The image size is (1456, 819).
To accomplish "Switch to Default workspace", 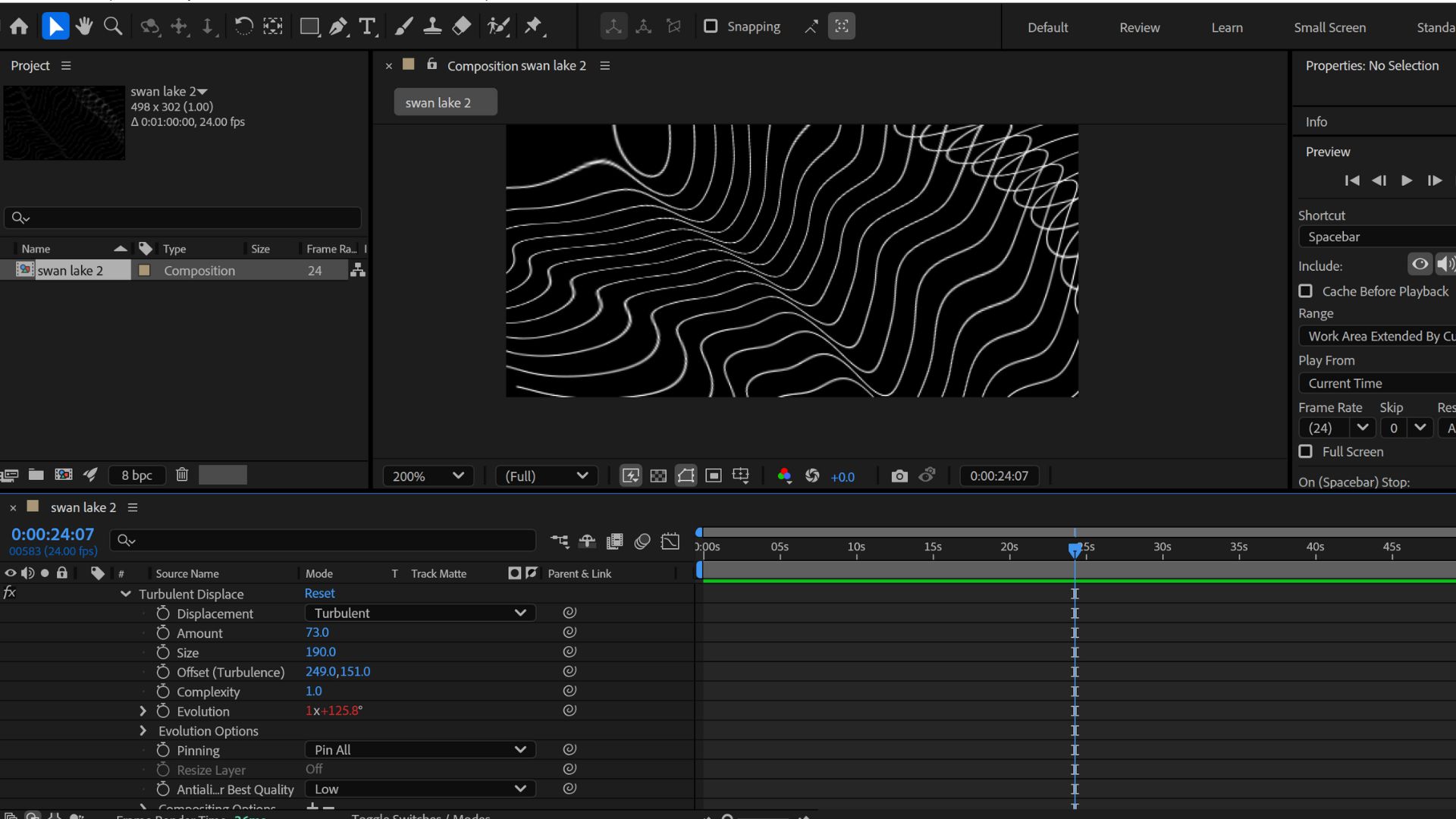I will tap(1047, 27).
